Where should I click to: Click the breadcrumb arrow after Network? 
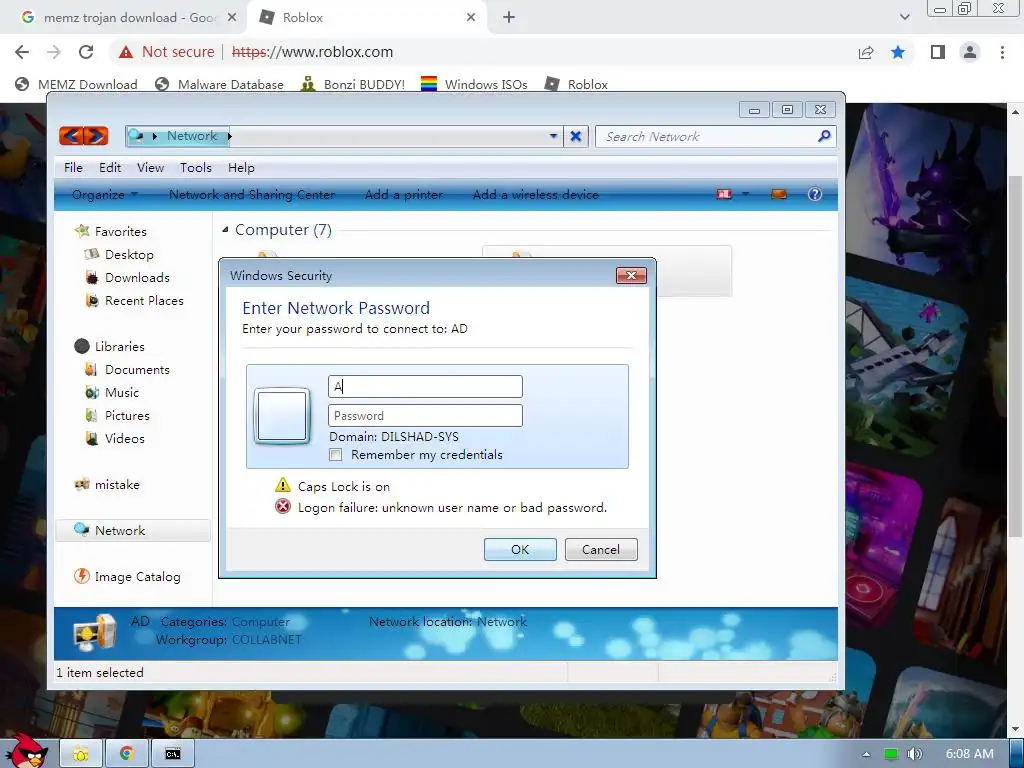pyautogui.click(x=229, y=136)
